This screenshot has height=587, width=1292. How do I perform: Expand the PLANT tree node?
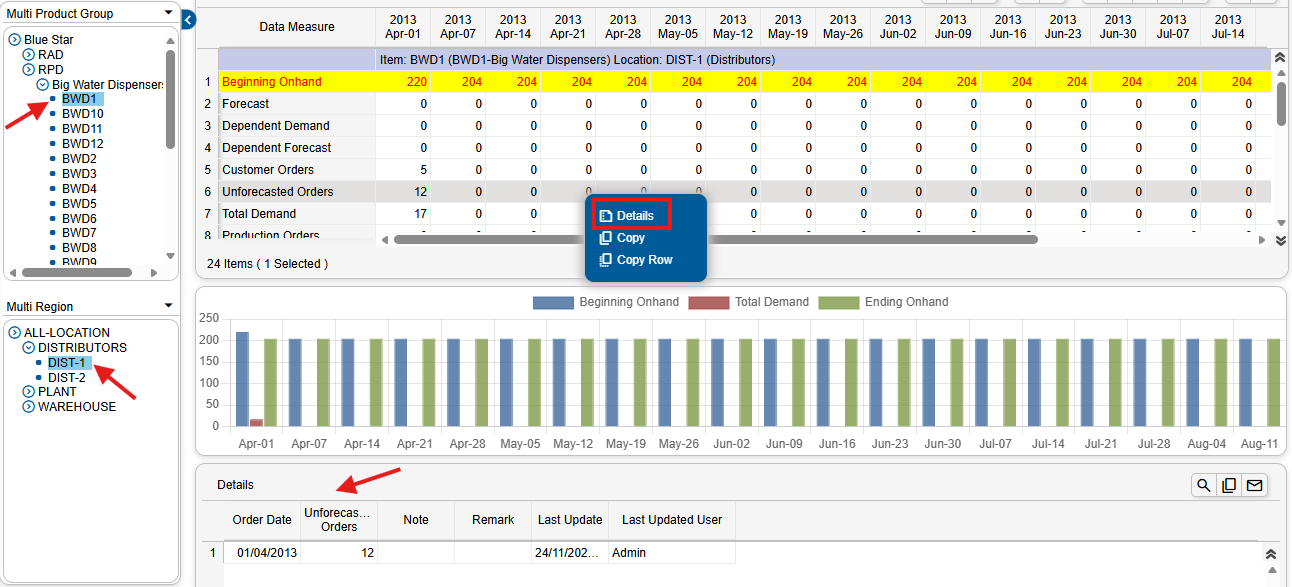coord(29,392)
